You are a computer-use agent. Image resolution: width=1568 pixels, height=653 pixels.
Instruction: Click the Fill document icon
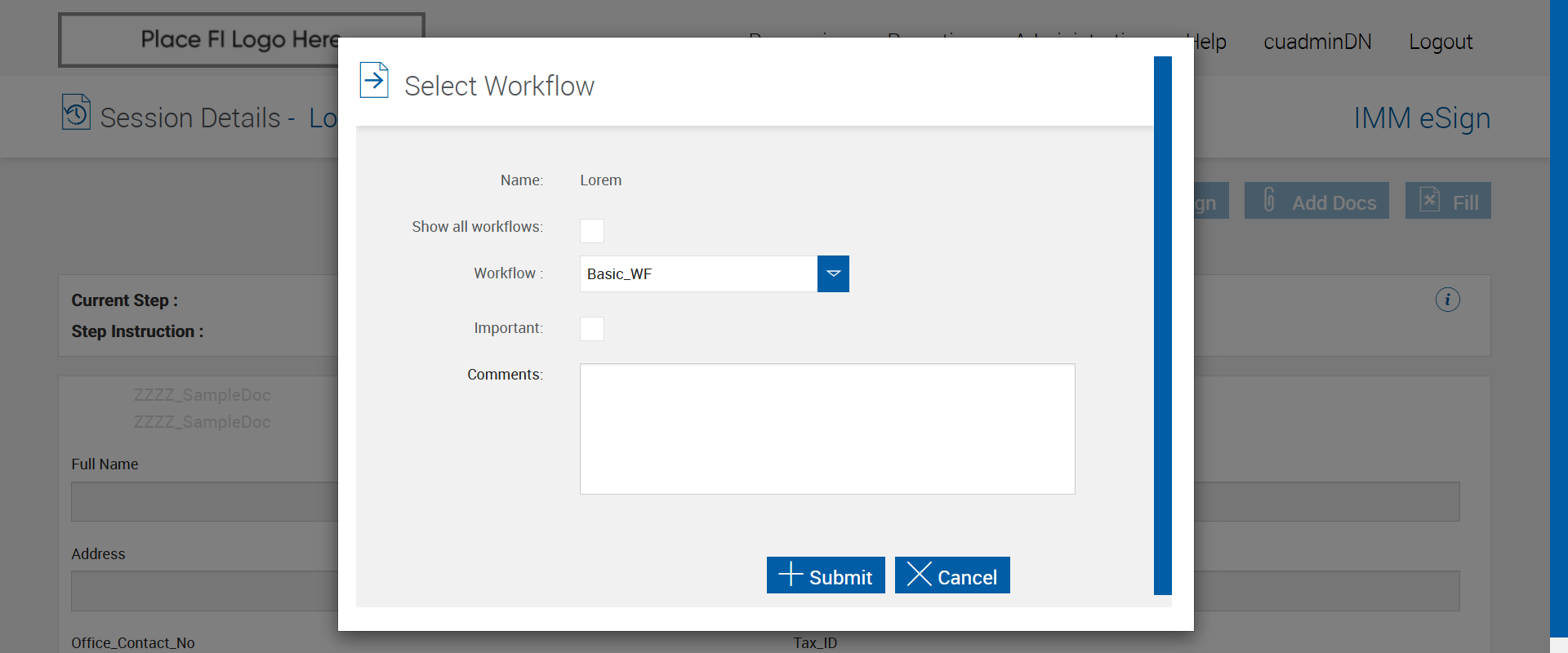1429,200
